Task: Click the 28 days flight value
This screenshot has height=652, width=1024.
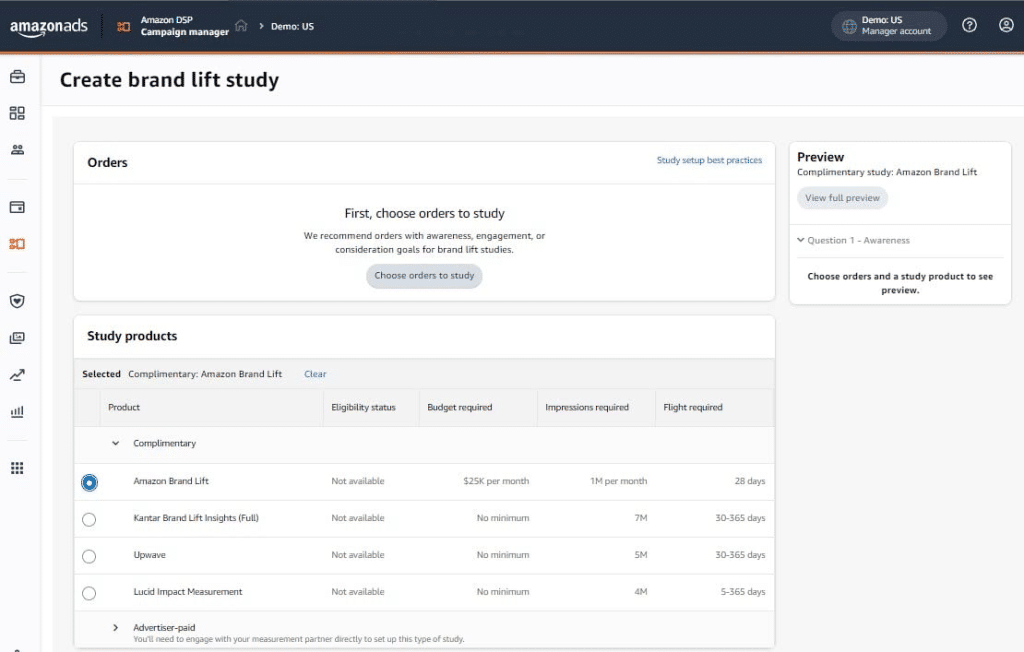Action: click(750, 481)
